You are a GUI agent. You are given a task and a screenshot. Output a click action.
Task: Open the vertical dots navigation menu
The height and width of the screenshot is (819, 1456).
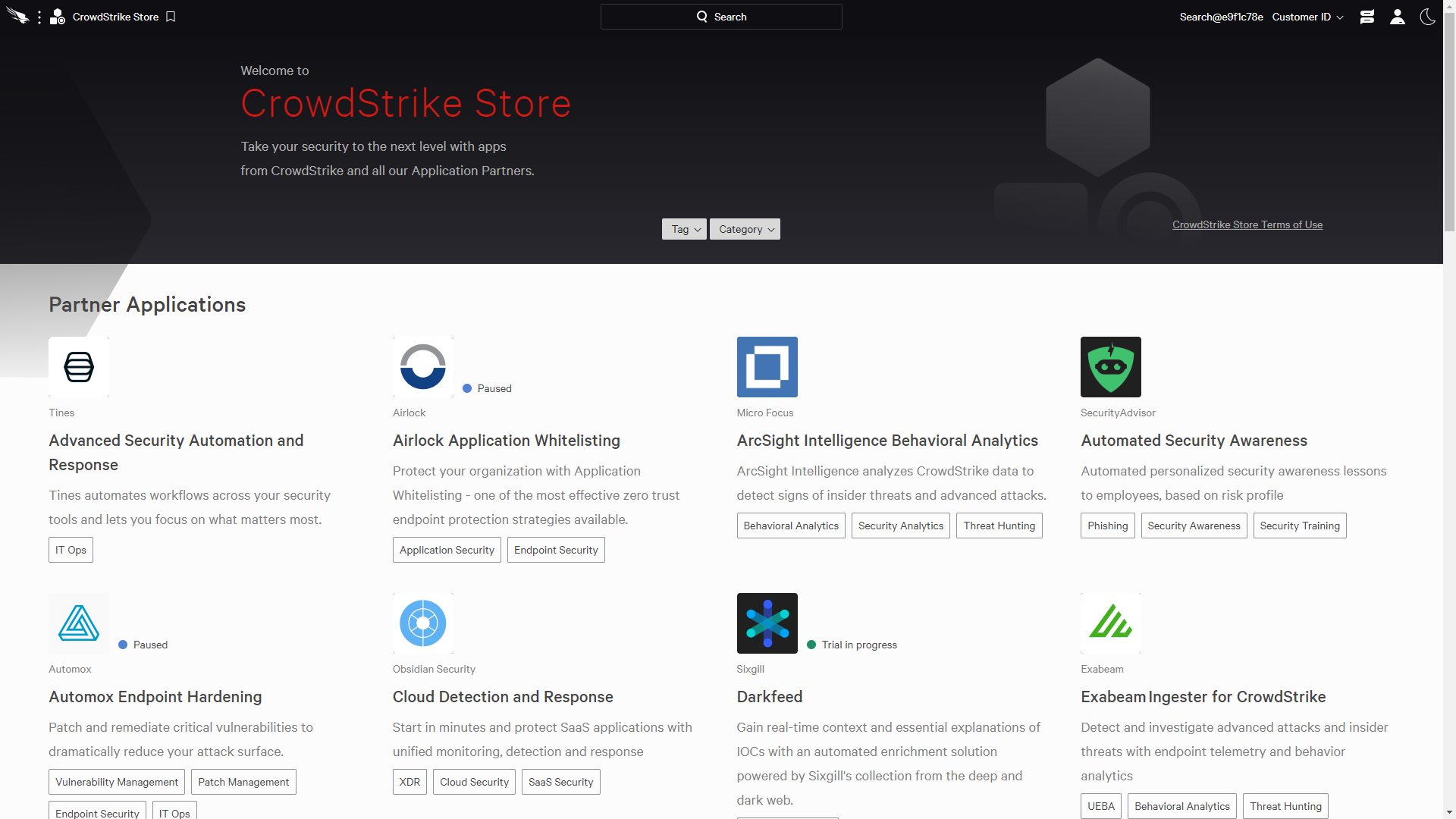[x=39, y=17]
